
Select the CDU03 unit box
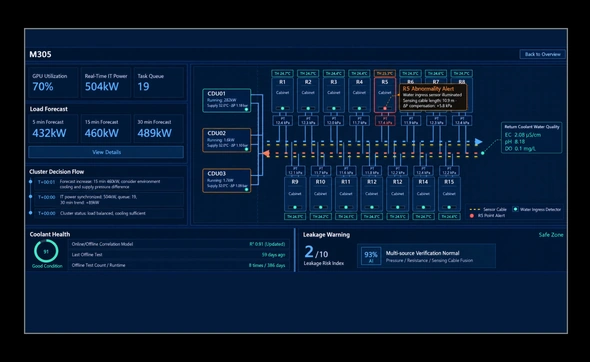(x=227, y=180)
